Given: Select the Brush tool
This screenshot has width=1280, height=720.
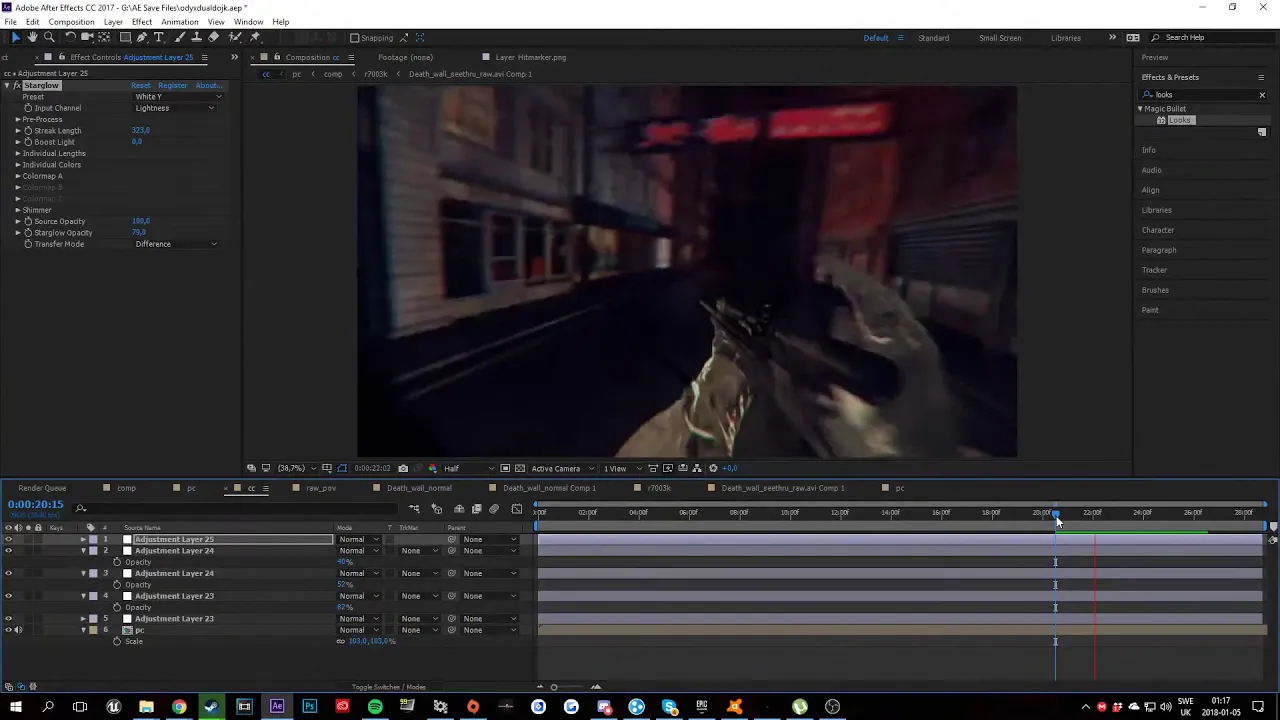Looking at the screenshot, I should click(x=180, y=37).
